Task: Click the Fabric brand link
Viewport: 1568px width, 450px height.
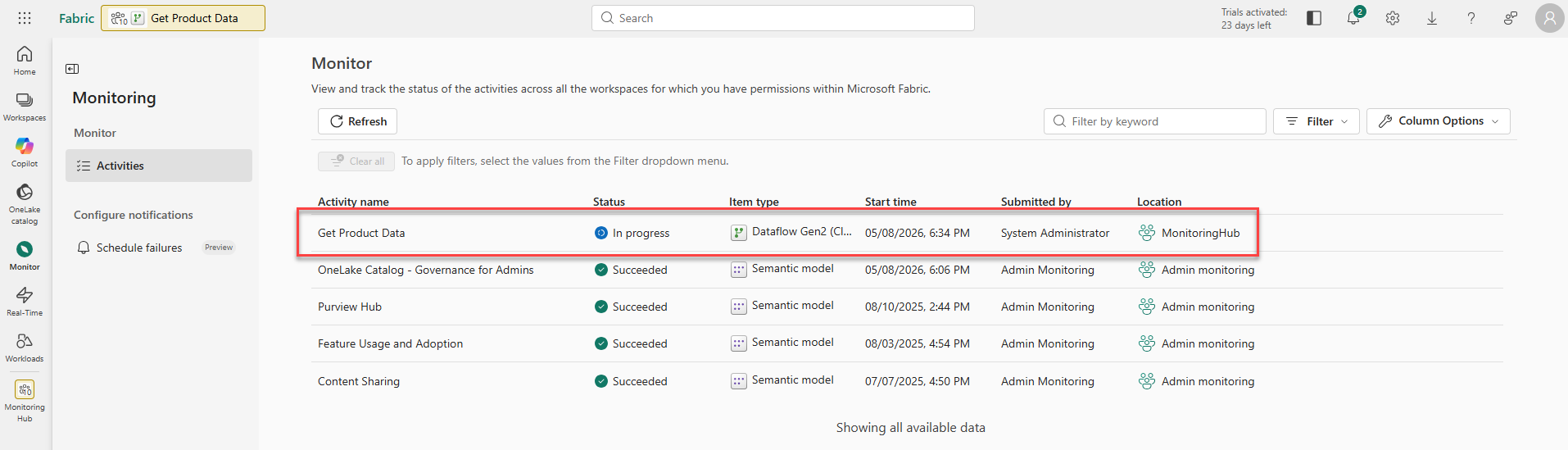Action: (x=77, y=18)
